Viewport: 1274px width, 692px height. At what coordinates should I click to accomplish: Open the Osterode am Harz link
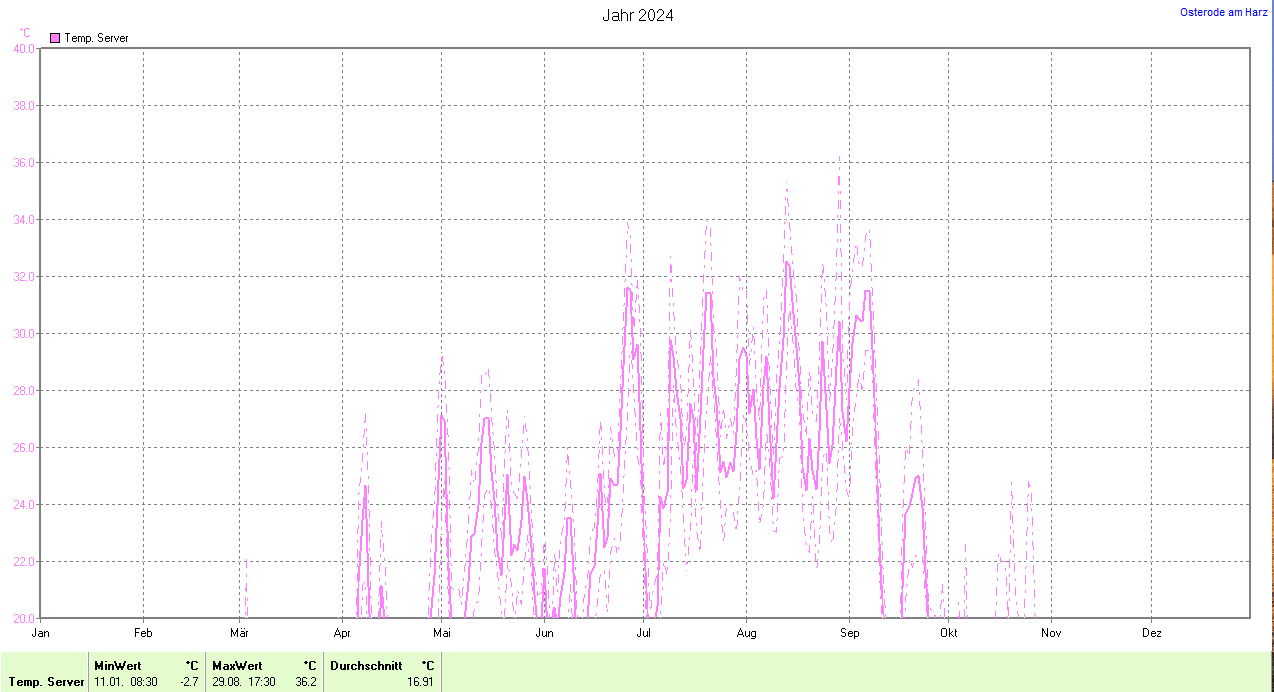(1223, 12)
